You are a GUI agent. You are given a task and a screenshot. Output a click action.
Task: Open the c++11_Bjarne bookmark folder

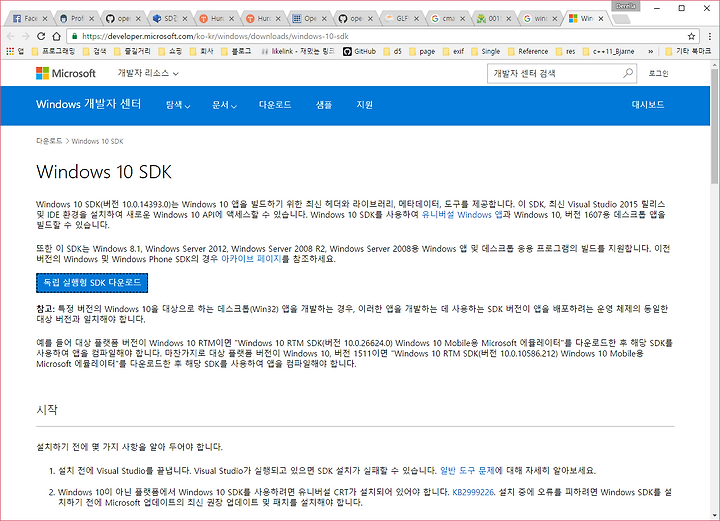608,51
